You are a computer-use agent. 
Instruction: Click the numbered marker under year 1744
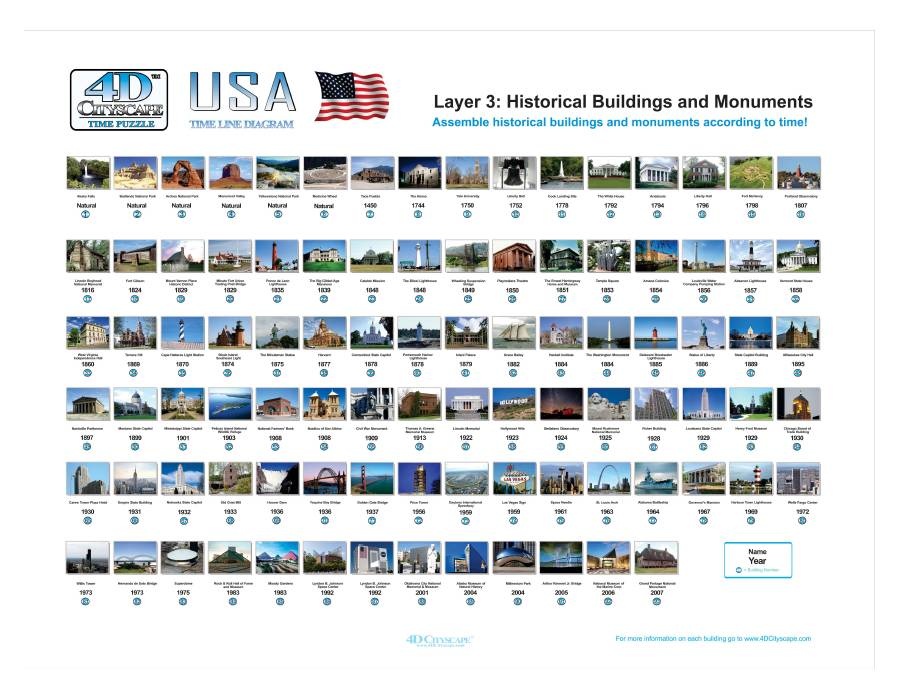pos(418,215)
